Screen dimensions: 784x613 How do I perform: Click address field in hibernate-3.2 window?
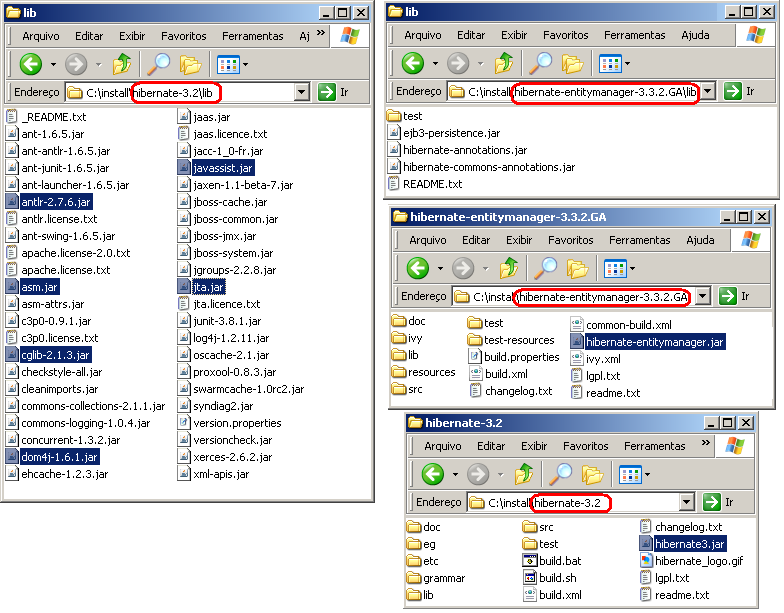(581, 502)
